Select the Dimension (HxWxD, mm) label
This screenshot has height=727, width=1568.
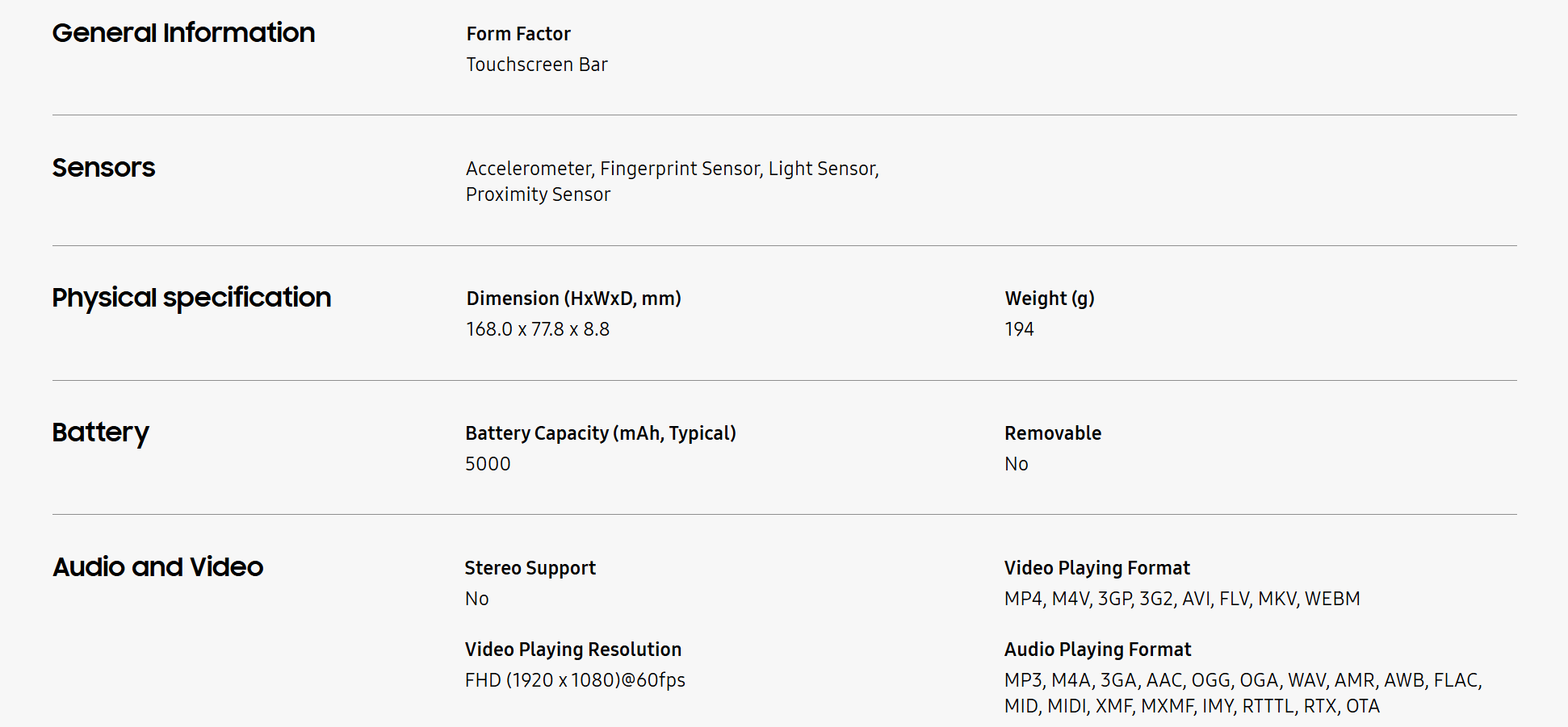(574, 299)
